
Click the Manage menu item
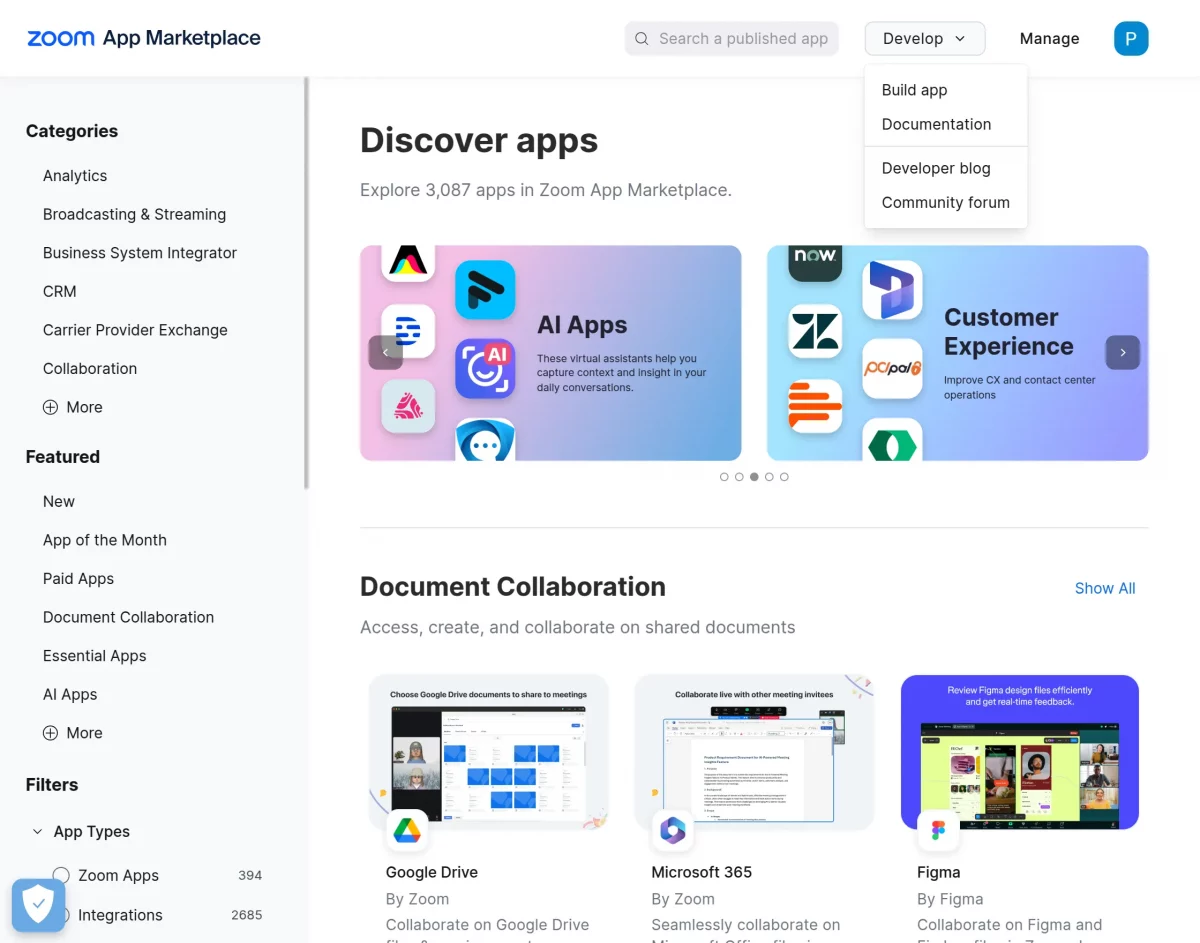(1049, 38)
